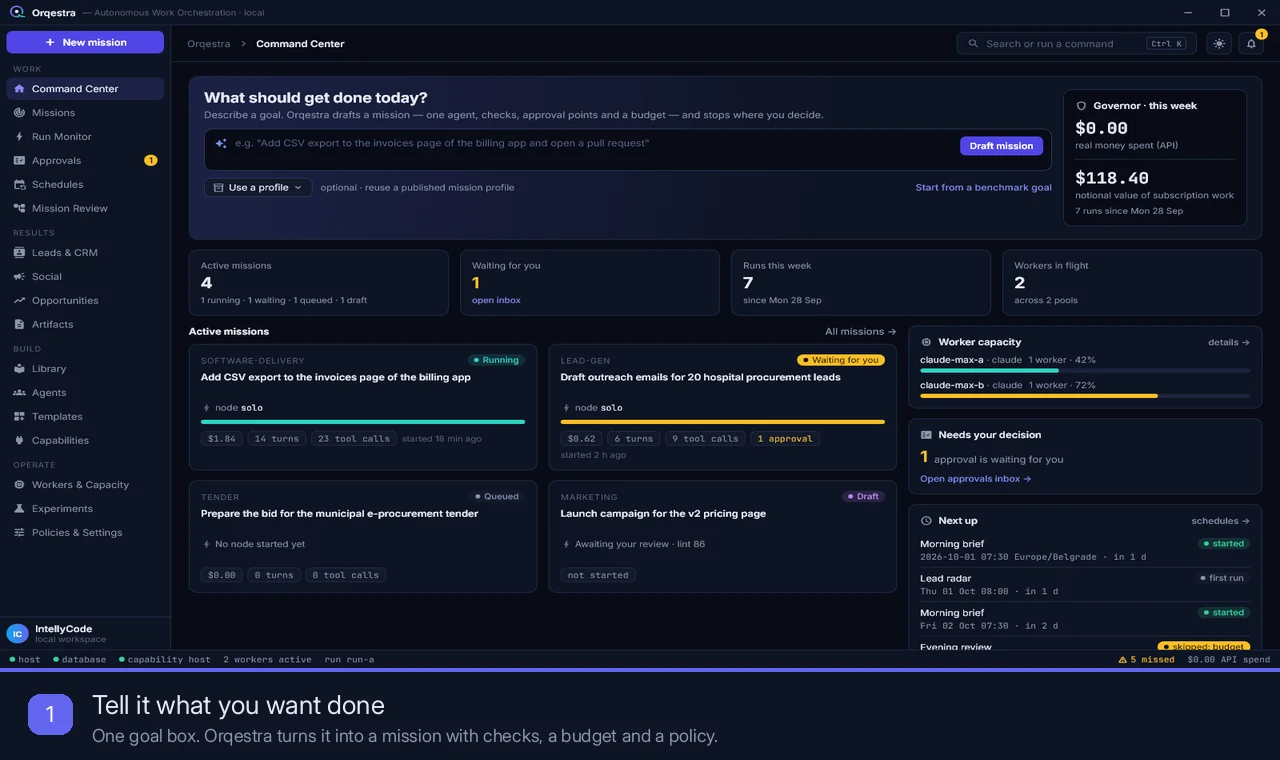Open Capabilities in the sidebar
1280x760 pixels.
85,441
